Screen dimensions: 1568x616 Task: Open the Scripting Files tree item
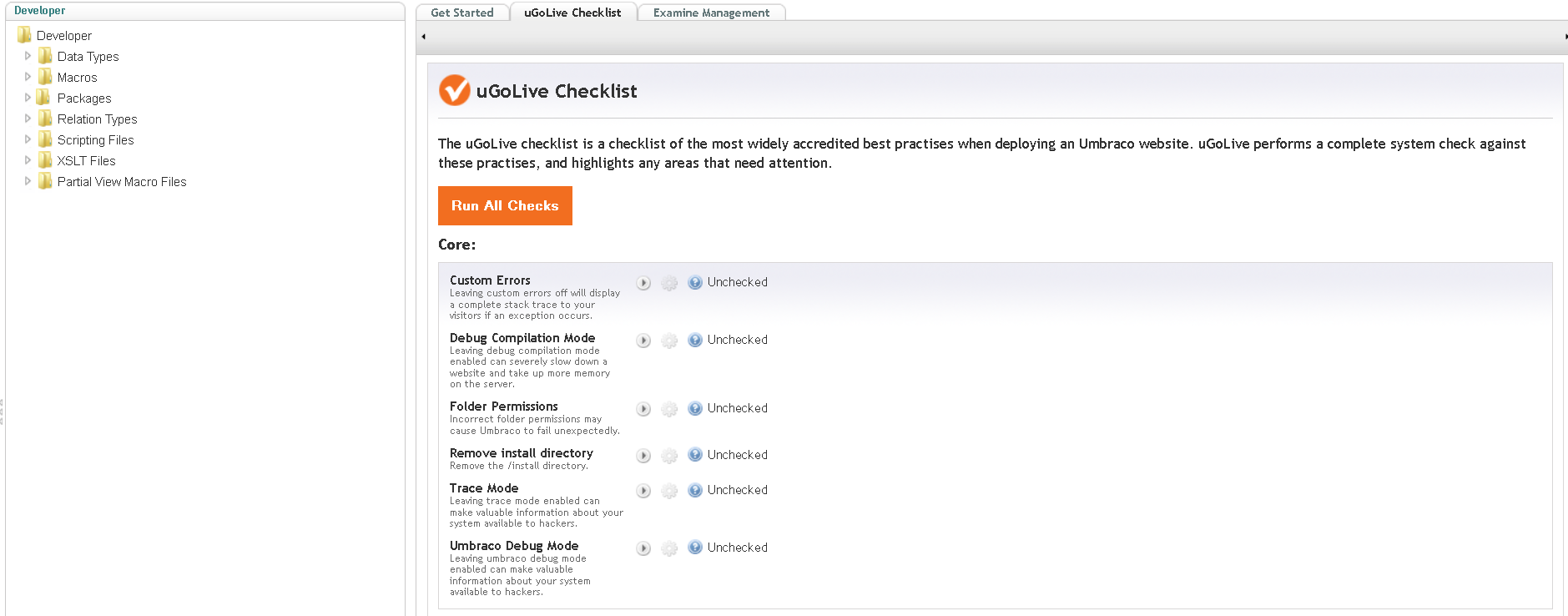[x=96, y=140]
